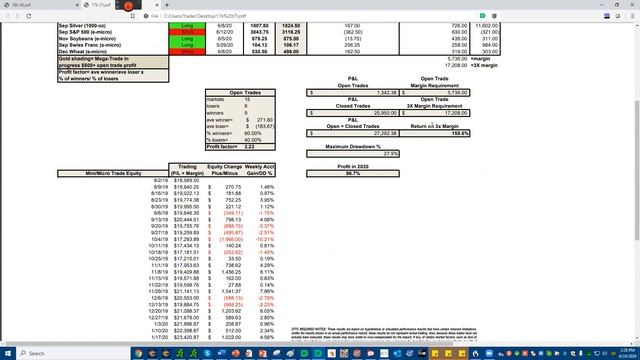This screenshot has height=360, width=640.
Task: Click the Sep Silver (1000-oz) row label
Action: pyautogui.click(x=82, y=25)
